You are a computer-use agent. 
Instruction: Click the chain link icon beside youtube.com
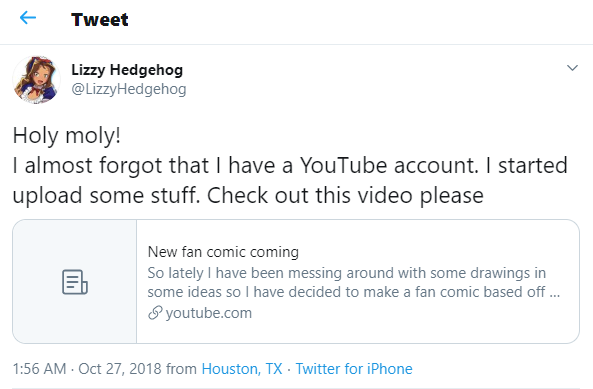coord(155,313)
